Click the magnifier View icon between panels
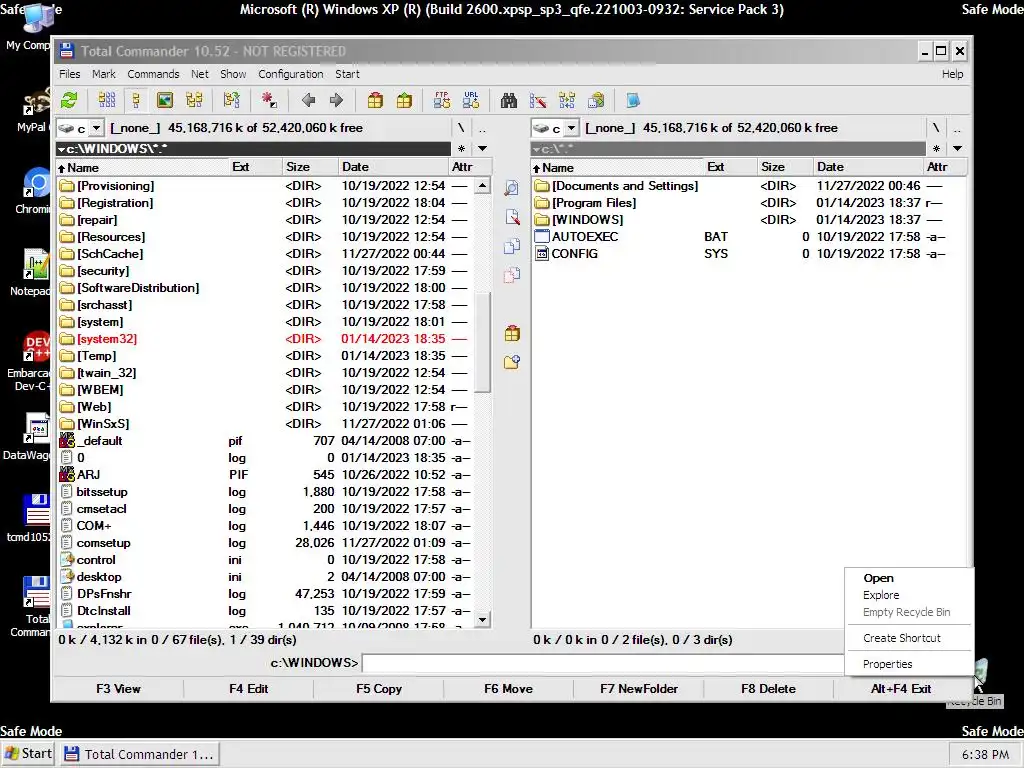Screen dimensions: 1024x768 (512, 189)
